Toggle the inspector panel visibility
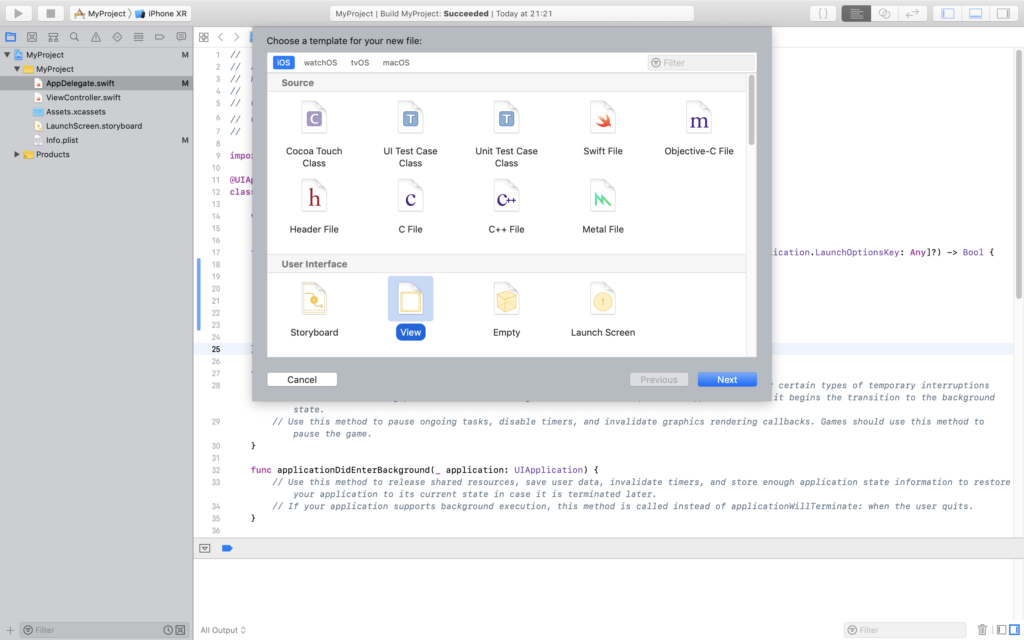 pyautogui.click(x=1004, y=13)
